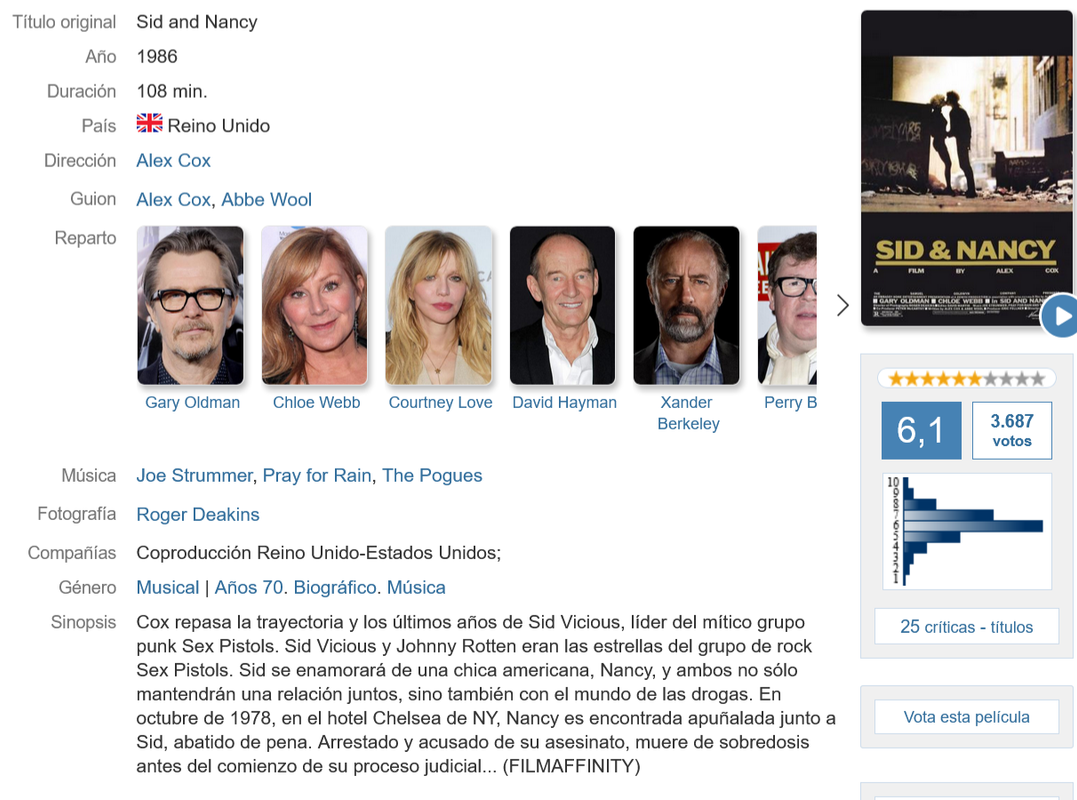Open the '25 críticas - títulos' button
Screen dimensions: 1077x800
click(966, 626)
